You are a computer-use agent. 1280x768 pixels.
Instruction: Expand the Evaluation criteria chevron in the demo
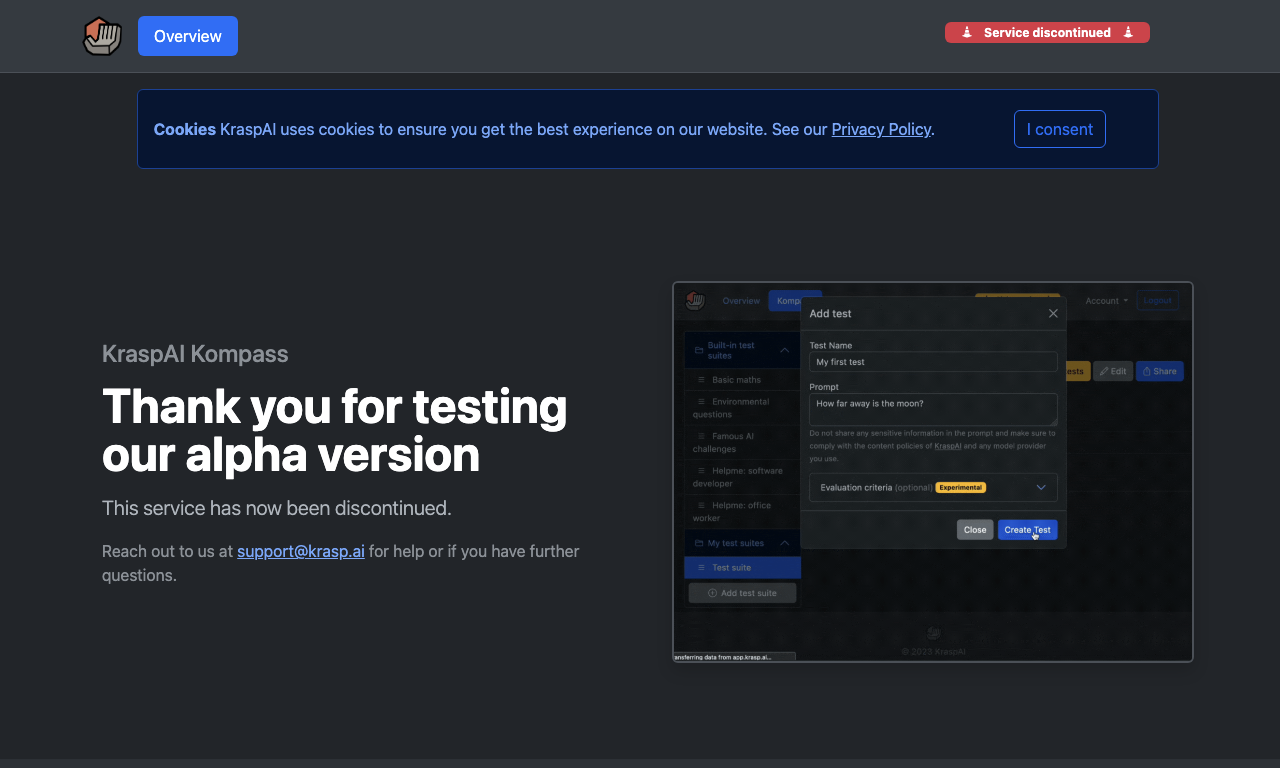tap(1041, 487)
